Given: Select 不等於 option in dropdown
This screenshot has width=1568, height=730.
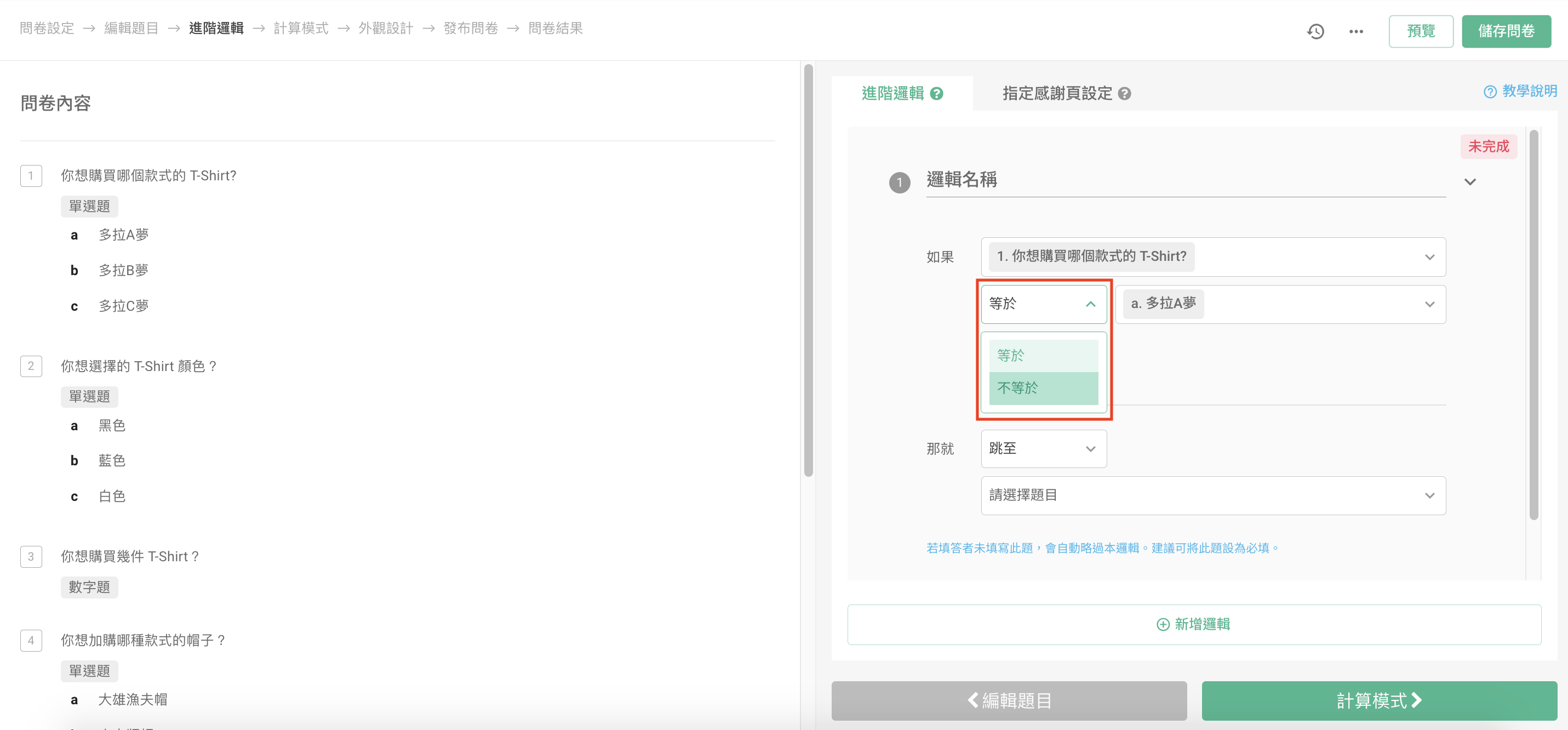Looking at the screenshot, I should (x=1043, y=388).
